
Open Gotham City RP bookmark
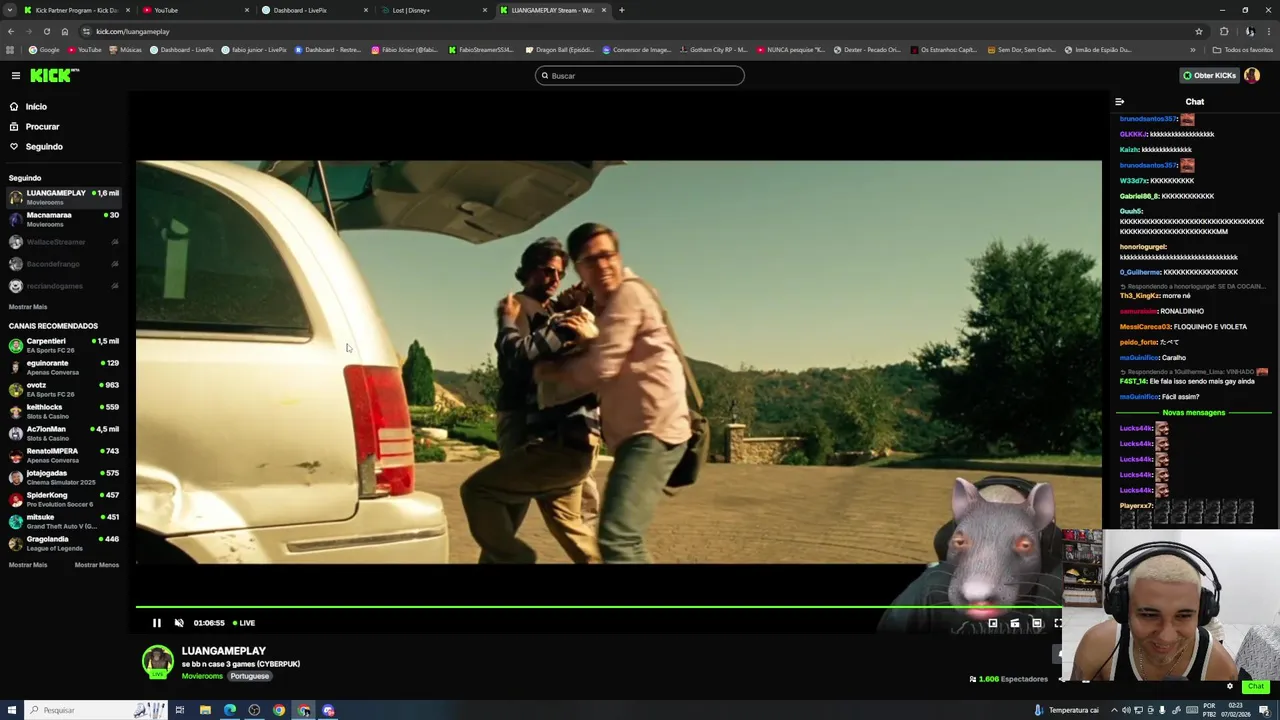714,50
